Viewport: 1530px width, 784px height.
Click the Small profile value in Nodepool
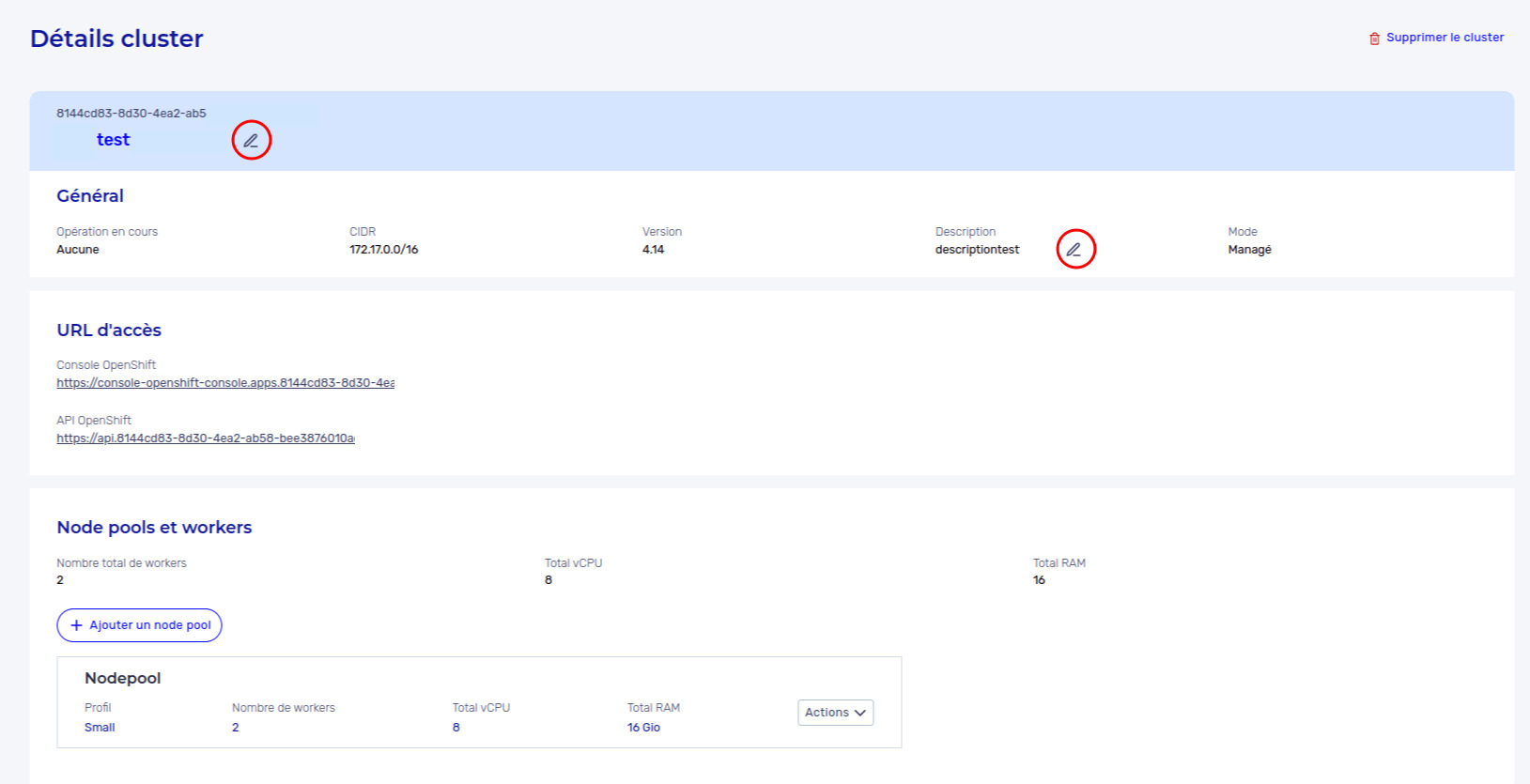pos(100,728)
